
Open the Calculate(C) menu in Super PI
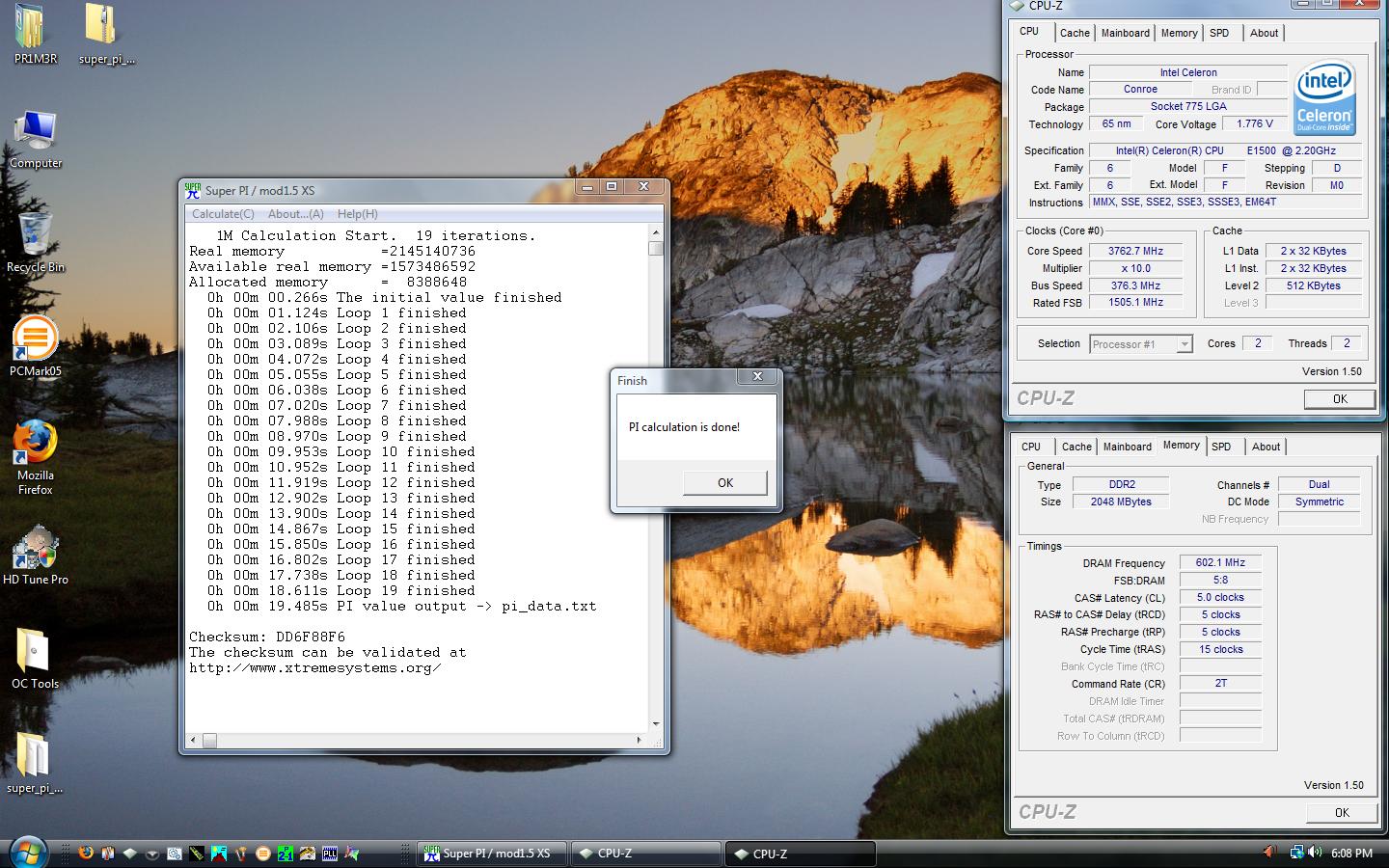point(223,214)
